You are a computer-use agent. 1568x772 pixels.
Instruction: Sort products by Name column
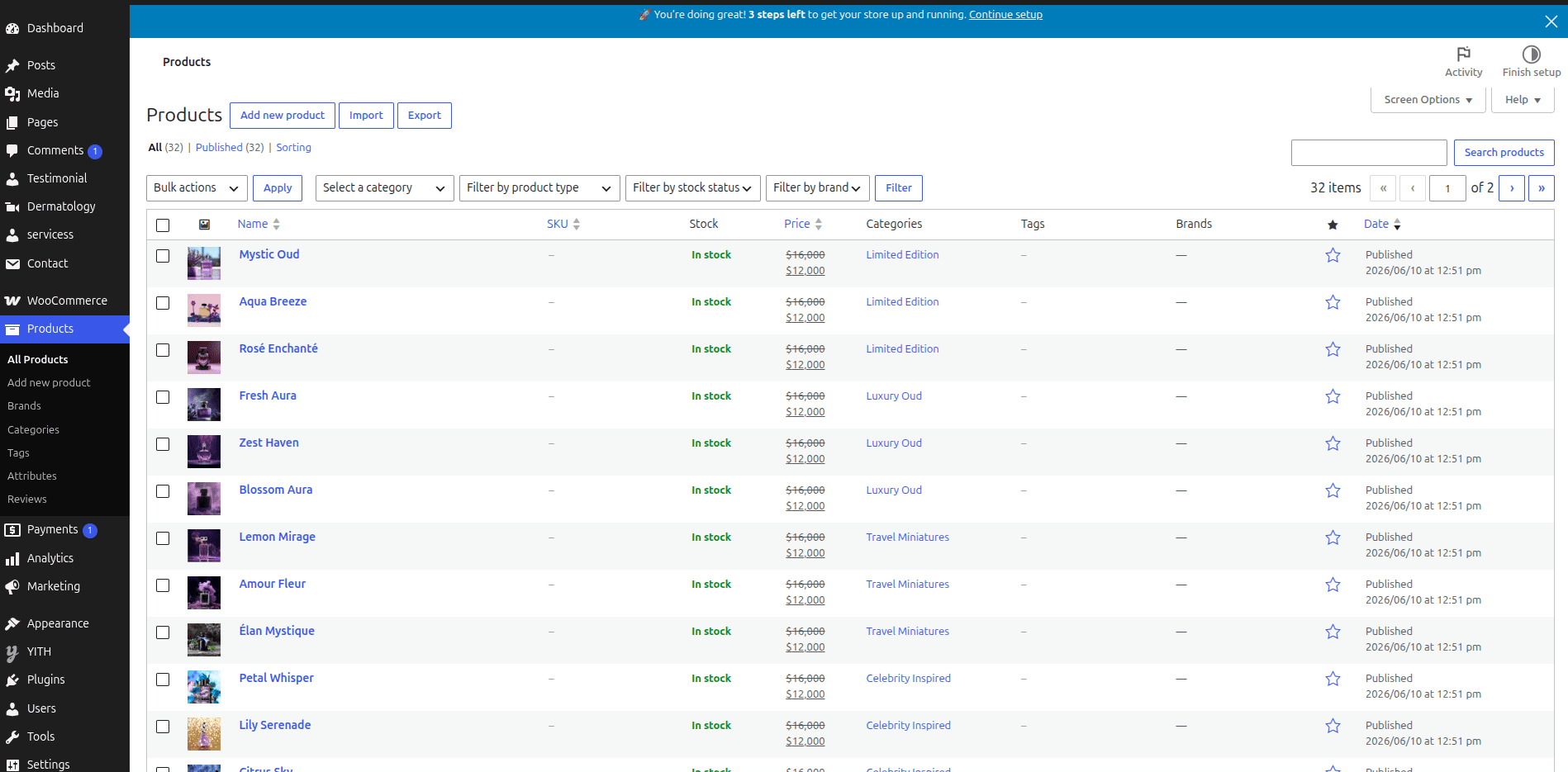click(x=259, y=224)
